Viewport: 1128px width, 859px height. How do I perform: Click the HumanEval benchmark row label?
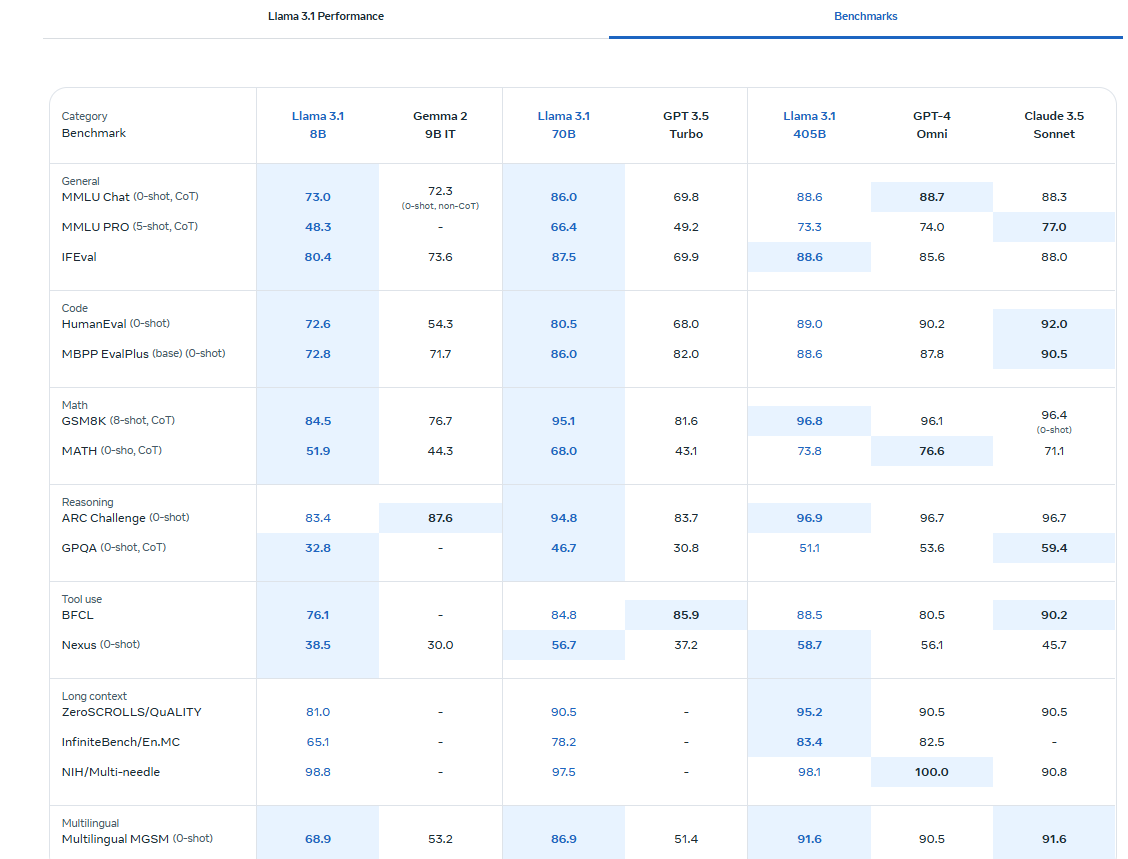click(x=116, y=324)
